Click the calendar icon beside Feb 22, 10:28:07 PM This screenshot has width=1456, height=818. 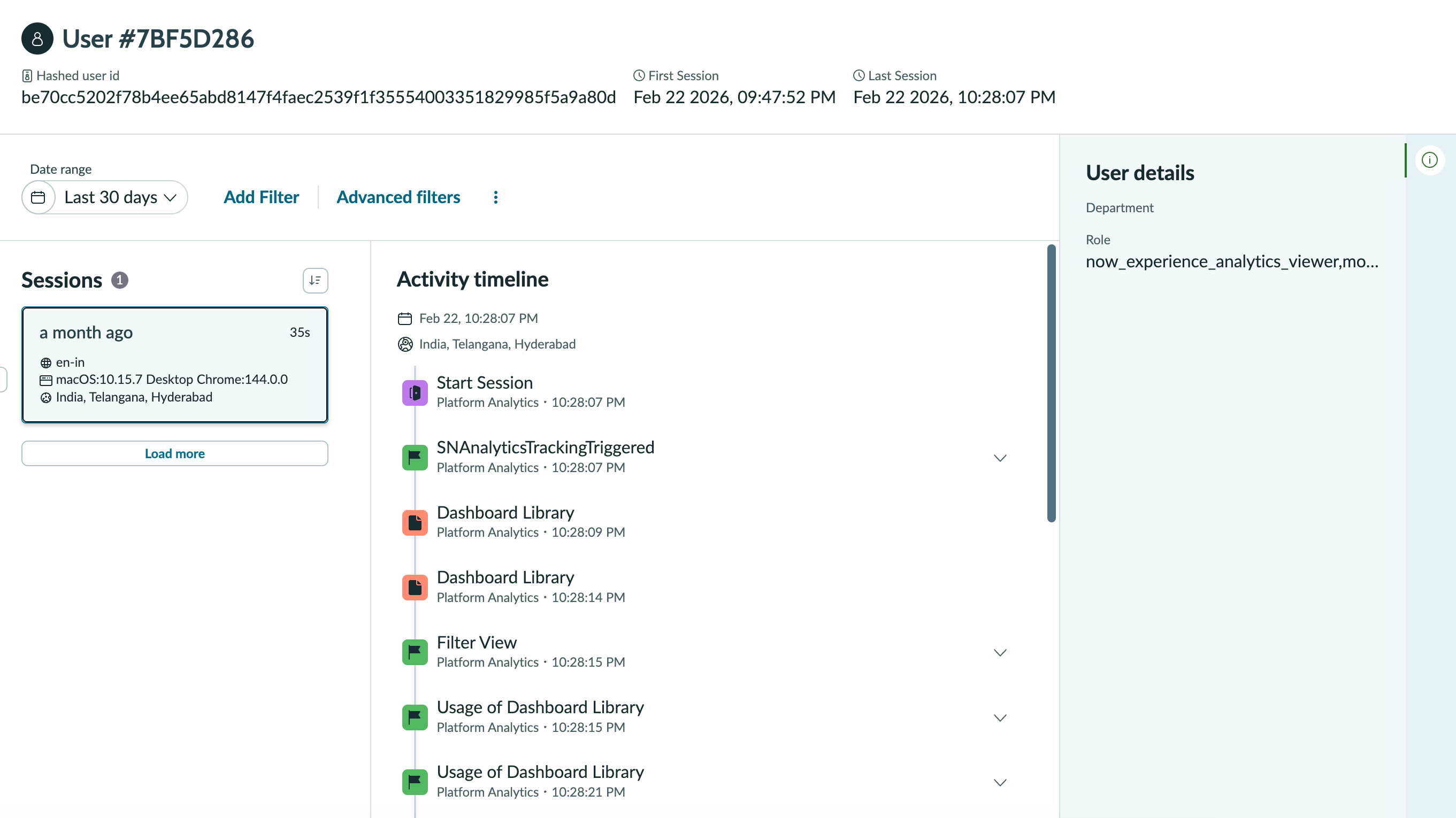405,319
